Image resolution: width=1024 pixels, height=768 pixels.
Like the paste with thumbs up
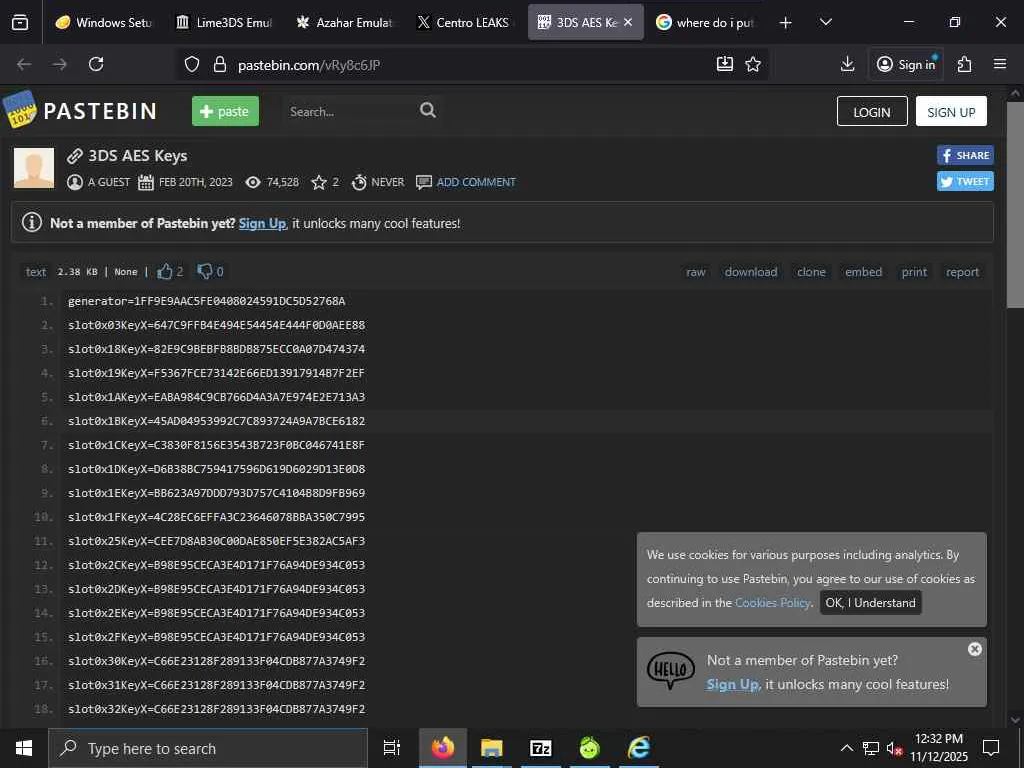click(x=165, y=272)
